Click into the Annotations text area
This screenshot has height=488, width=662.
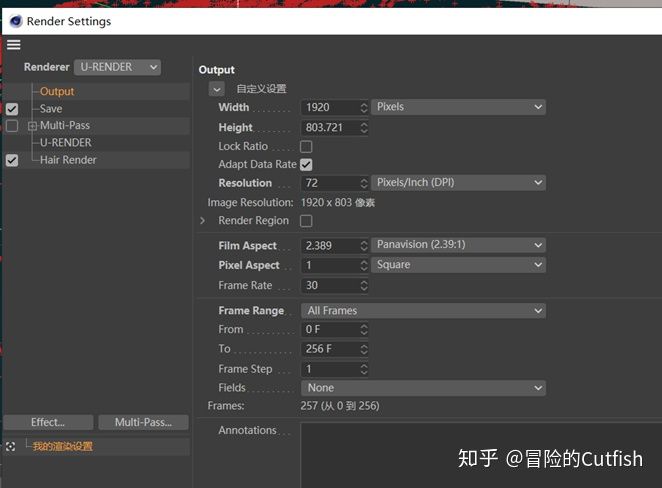point(480,455)
